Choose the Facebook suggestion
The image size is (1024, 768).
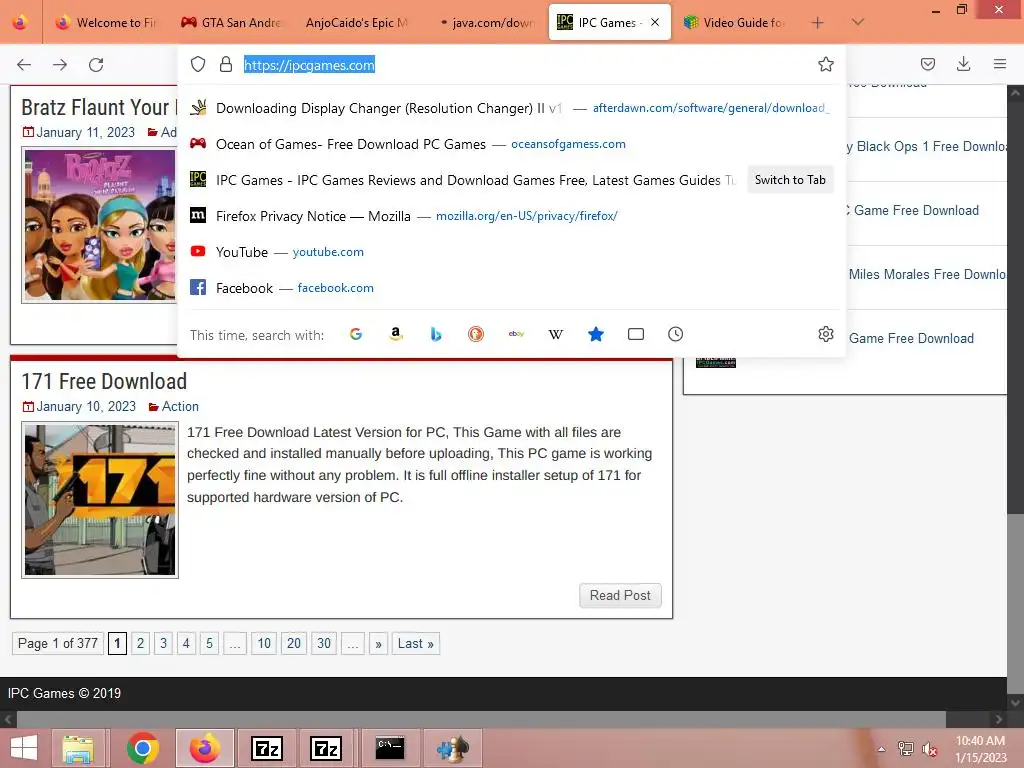click(x=511, y=287)
